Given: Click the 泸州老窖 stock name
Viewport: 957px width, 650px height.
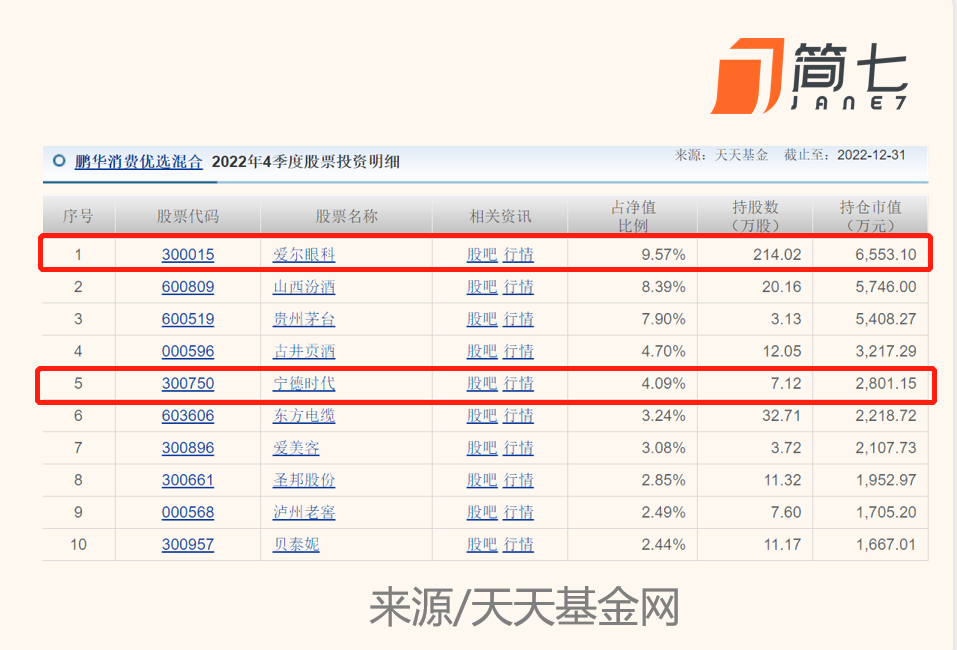Looking at the screenshot, I should [304, 512].
